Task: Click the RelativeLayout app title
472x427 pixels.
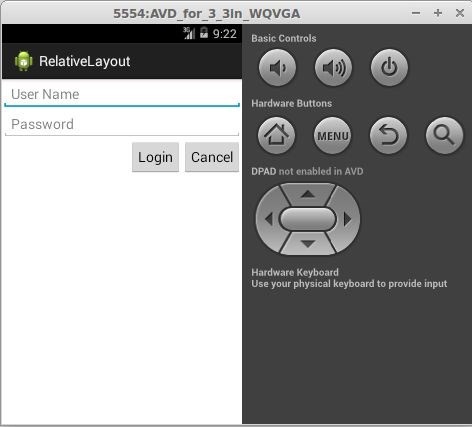Action: 85,61
